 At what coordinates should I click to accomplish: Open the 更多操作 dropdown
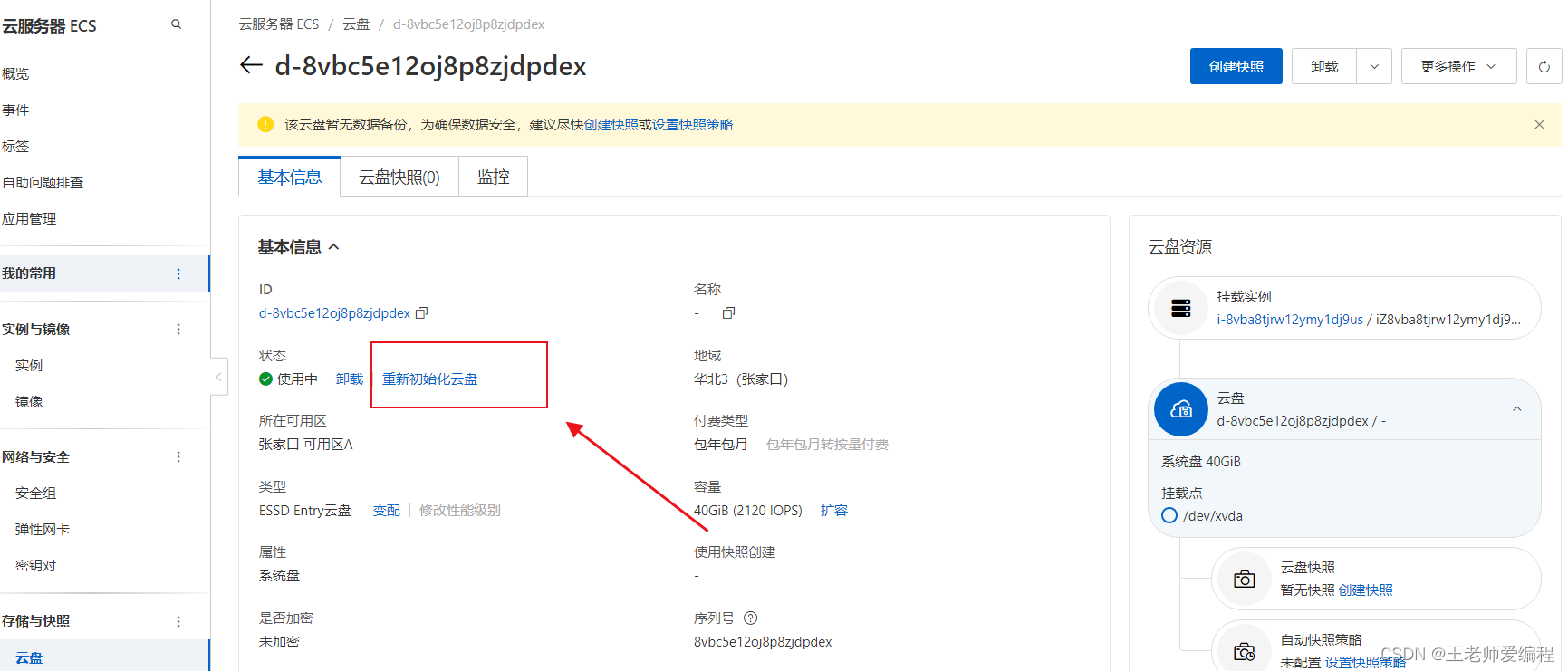pos(1458,66)
